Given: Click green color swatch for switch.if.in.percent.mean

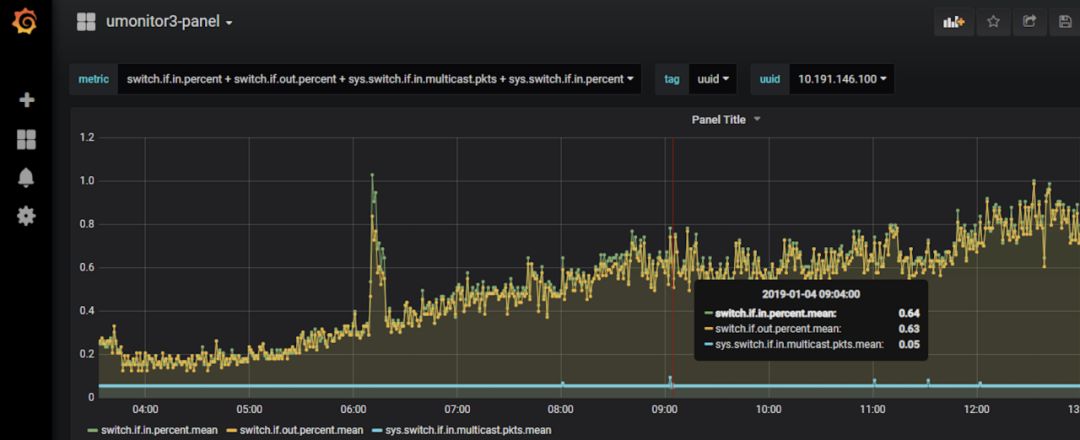Looking at the screenshot, I should (x=93, y=431).
